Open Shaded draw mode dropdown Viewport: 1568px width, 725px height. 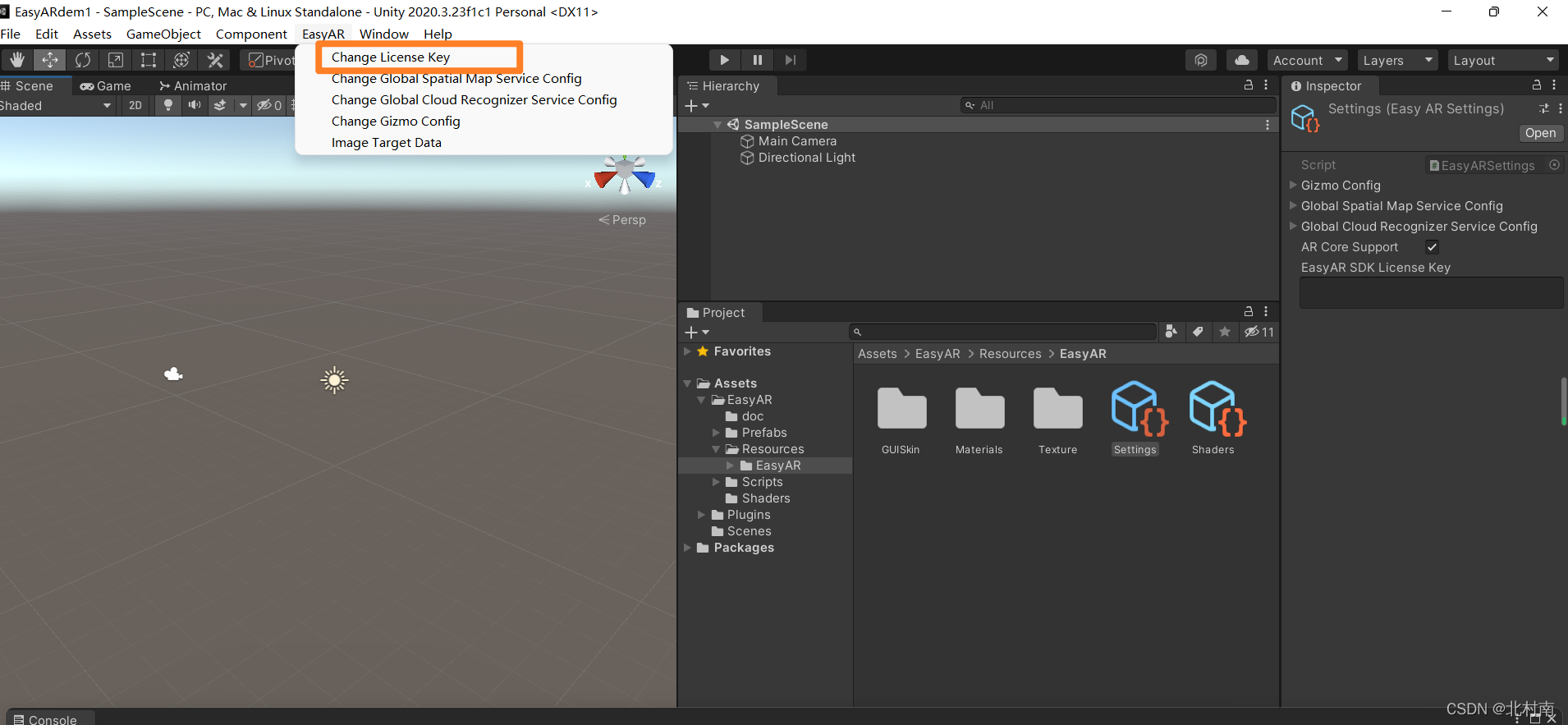[x=55, y=105]
